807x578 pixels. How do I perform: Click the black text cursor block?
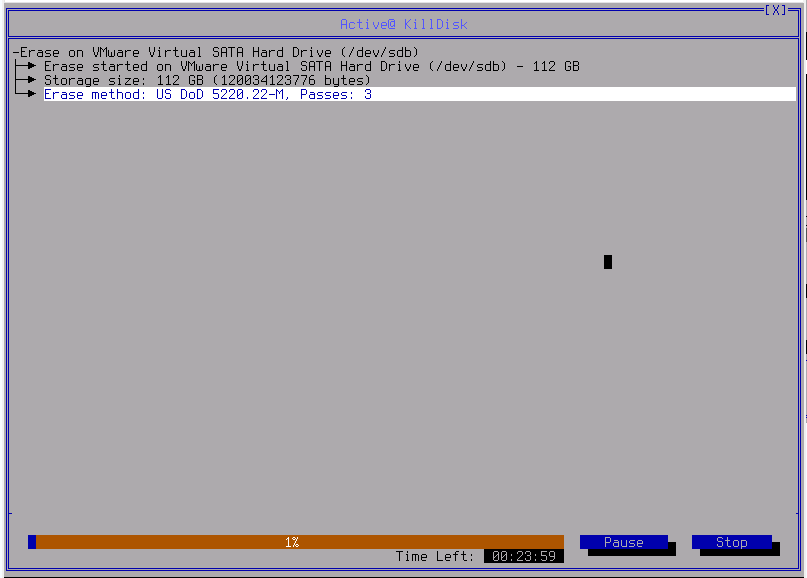click(x=608, y=262)
